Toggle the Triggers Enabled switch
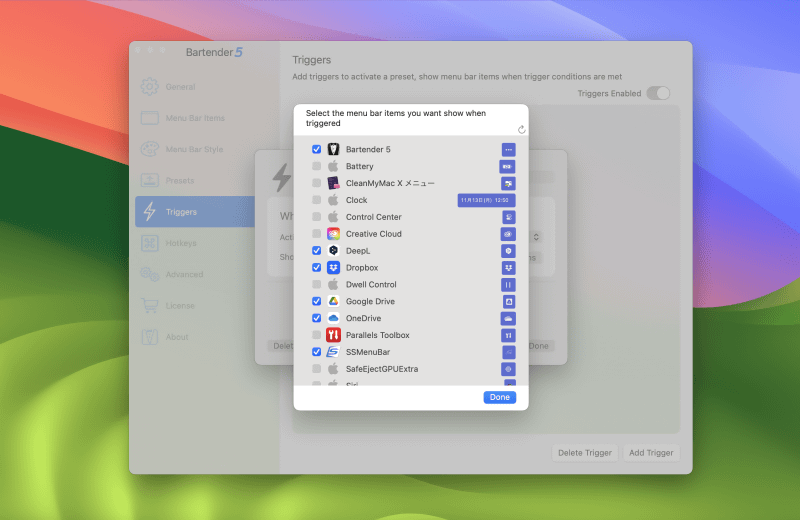Screen dimensions: 800x520 click(x=658, y=93)
